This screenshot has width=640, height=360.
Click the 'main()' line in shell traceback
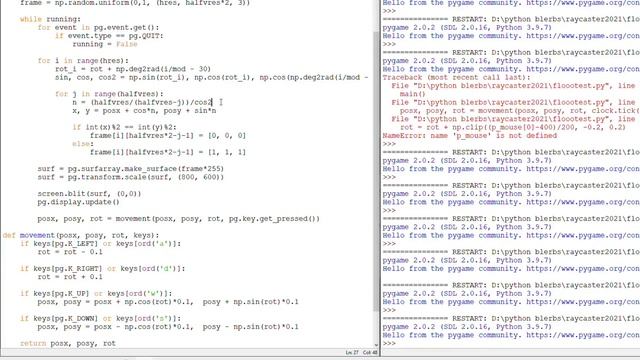click(x=412, y=94)
